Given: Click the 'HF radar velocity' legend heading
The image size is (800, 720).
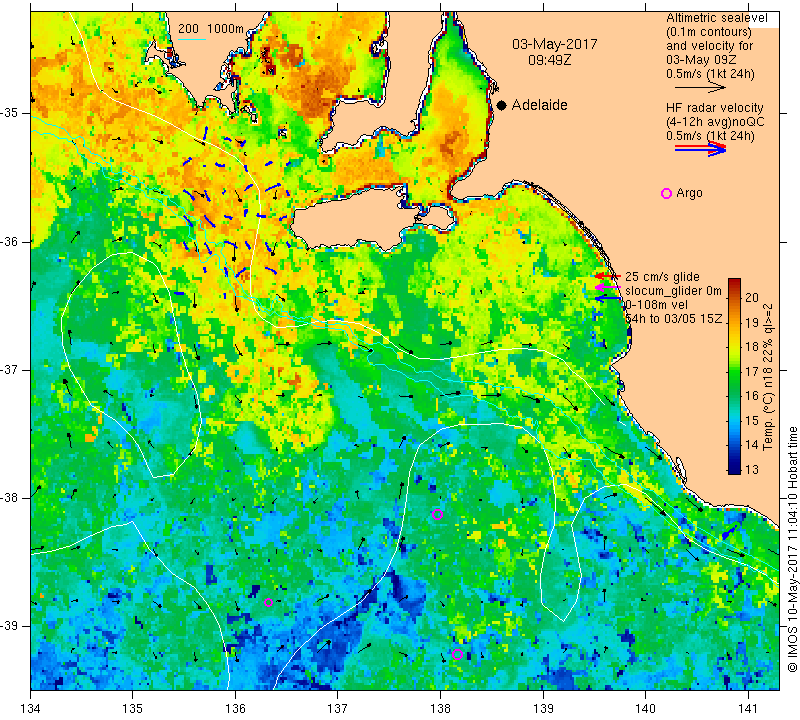Looking at the screenshot, I should [714, 108].
